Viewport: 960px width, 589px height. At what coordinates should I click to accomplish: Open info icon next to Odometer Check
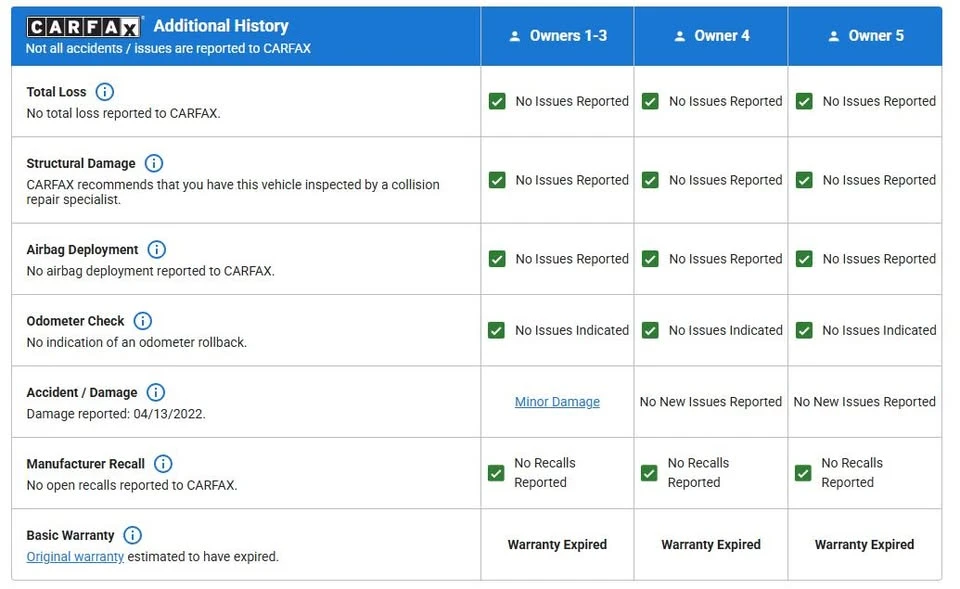tap(143, 321)
